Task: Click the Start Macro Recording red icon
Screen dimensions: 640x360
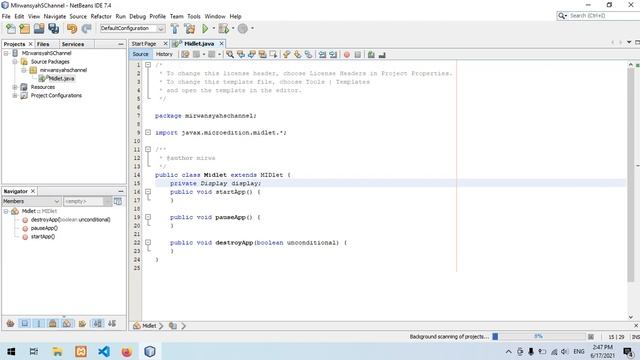Action: (347, 54)
